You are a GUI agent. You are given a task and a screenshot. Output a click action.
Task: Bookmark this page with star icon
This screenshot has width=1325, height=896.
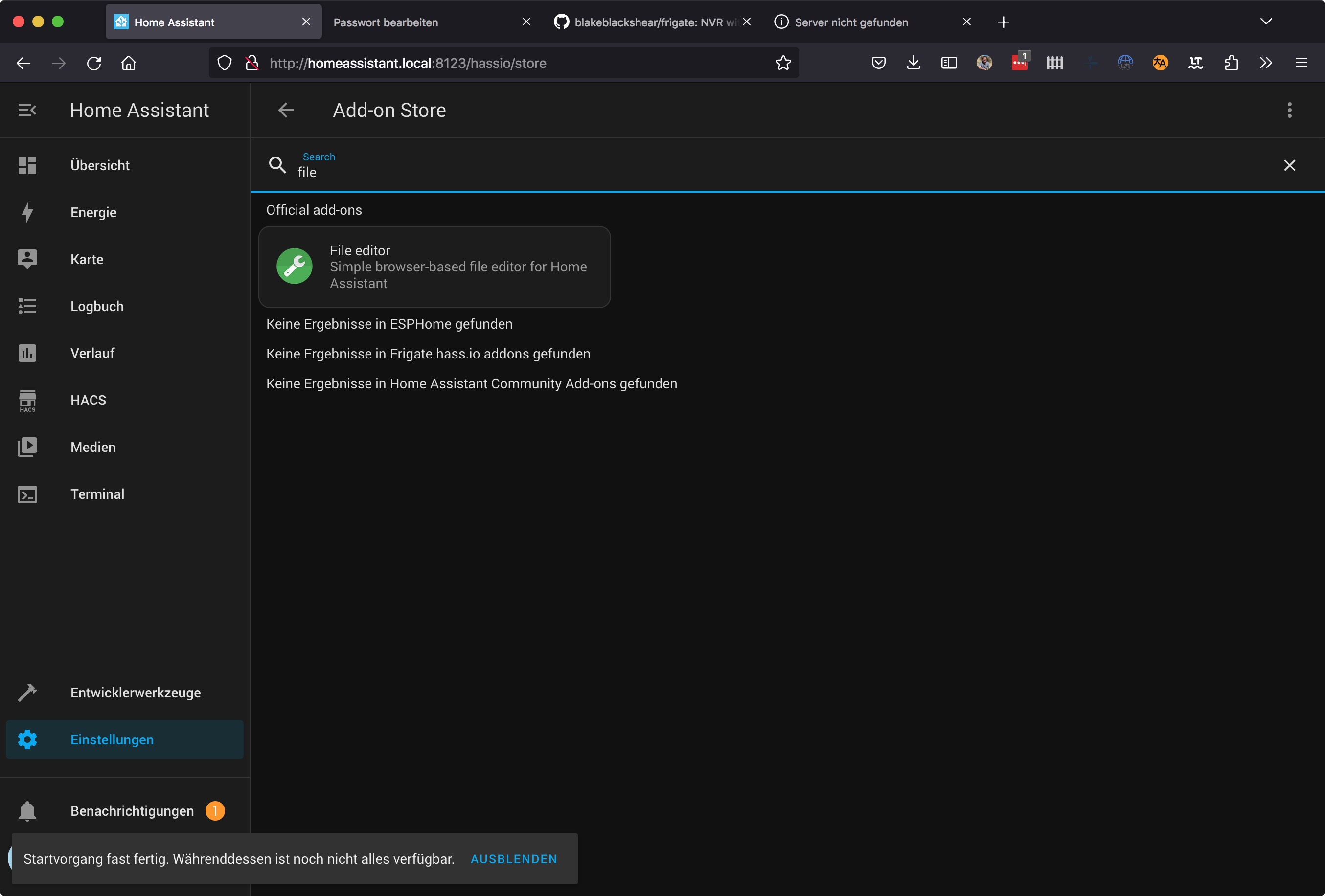tap(783, 63)
